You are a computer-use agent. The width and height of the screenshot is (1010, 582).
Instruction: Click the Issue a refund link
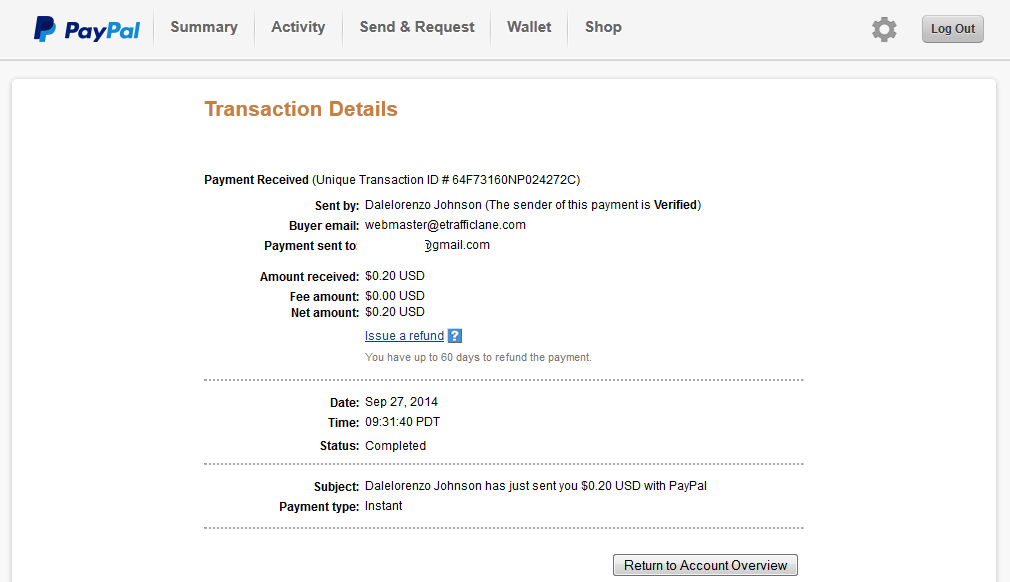405,335
